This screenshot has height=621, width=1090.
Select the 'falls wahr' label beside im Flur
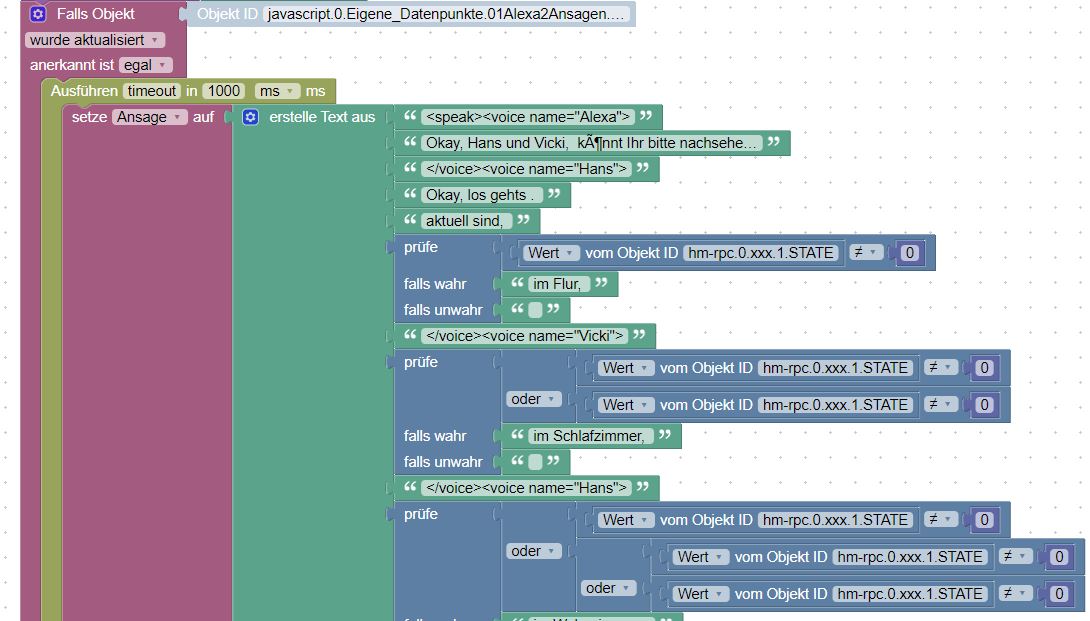[x=435, y=284]
